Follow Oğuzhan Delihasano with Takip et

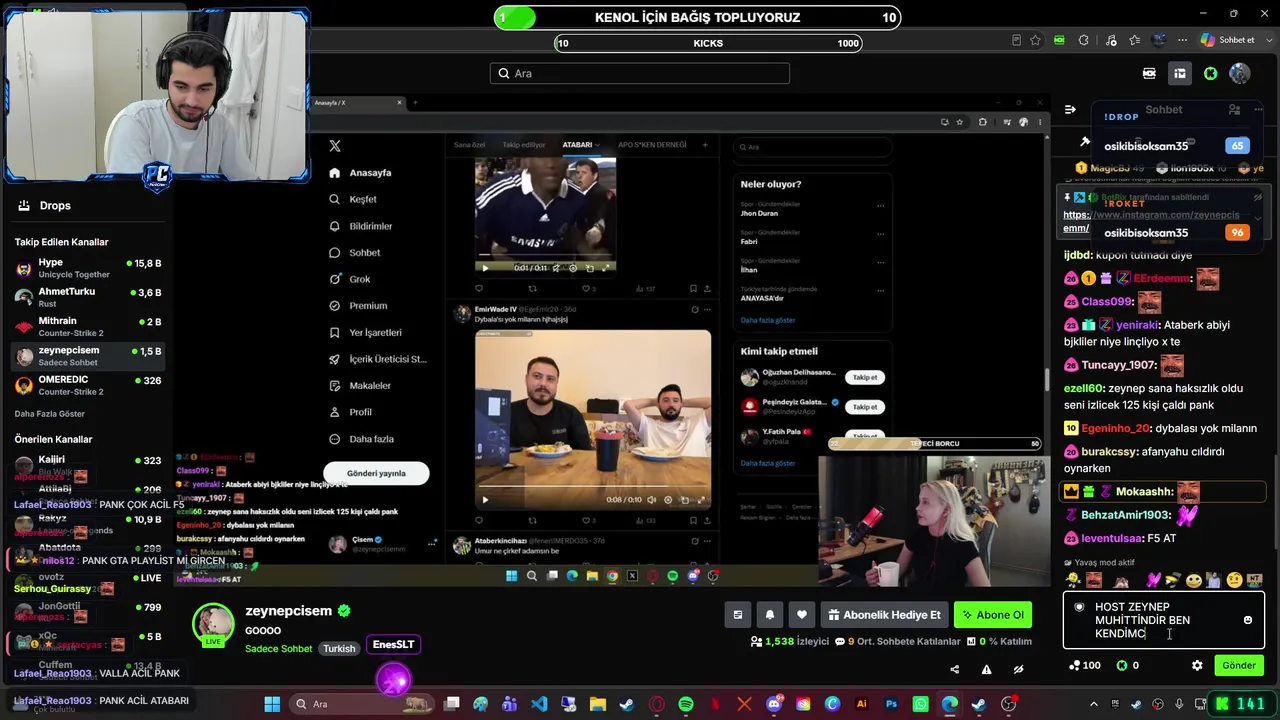[x=865, y=377]
